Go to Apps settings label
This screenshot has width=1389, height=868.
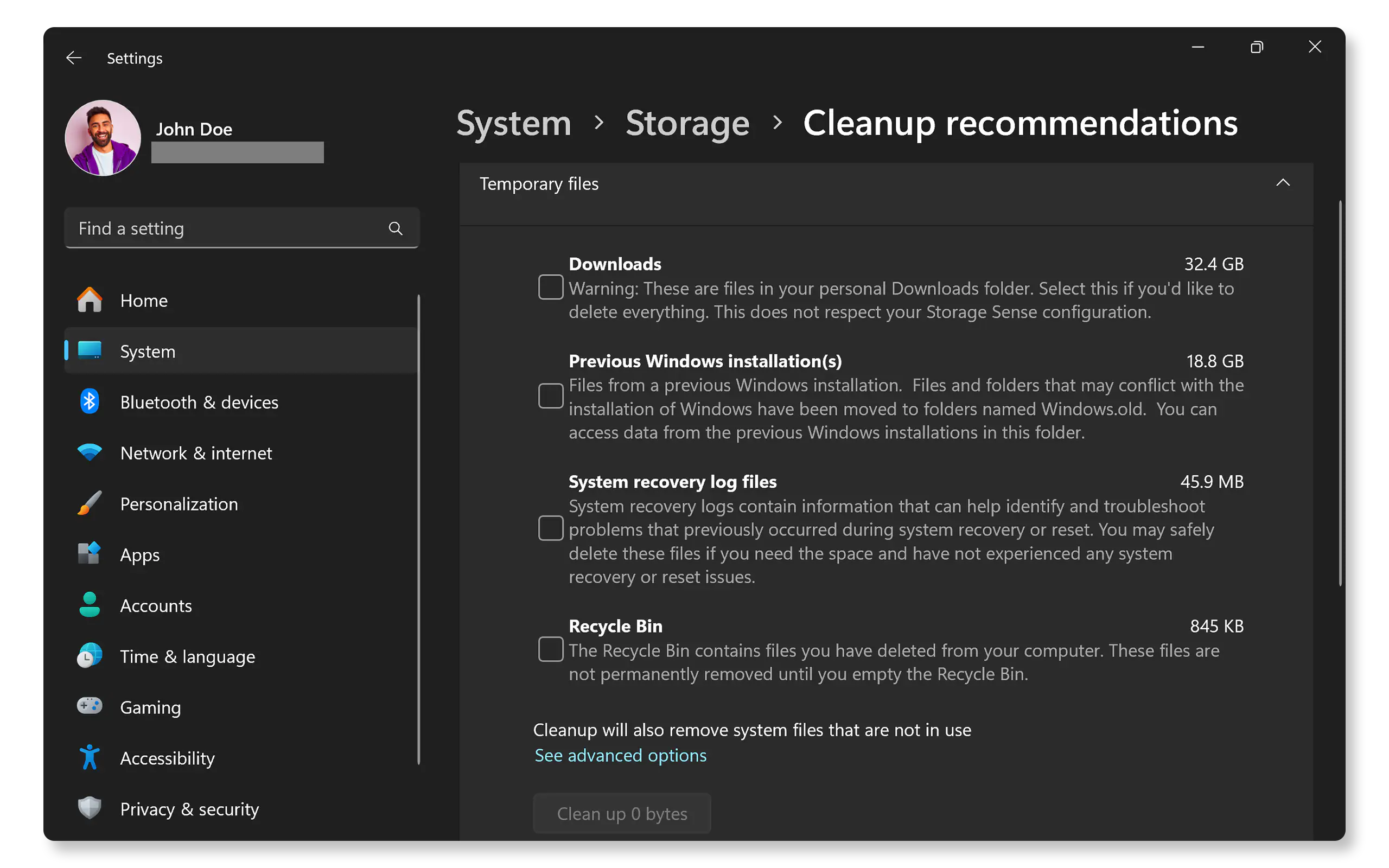[140, 554]
